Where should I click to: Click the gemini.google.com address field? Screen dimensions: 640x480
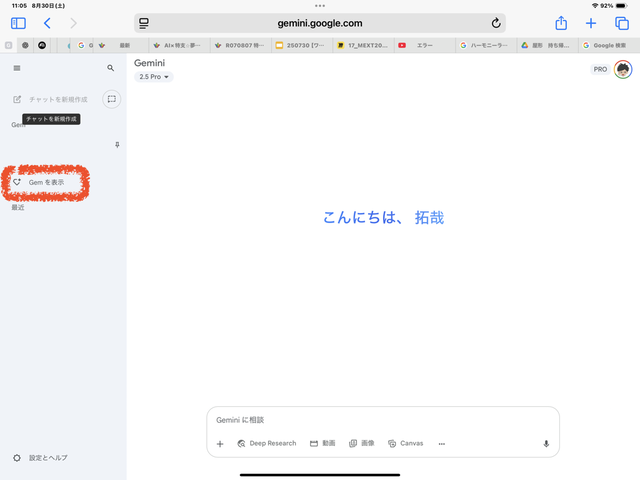[x=320, y=23]
